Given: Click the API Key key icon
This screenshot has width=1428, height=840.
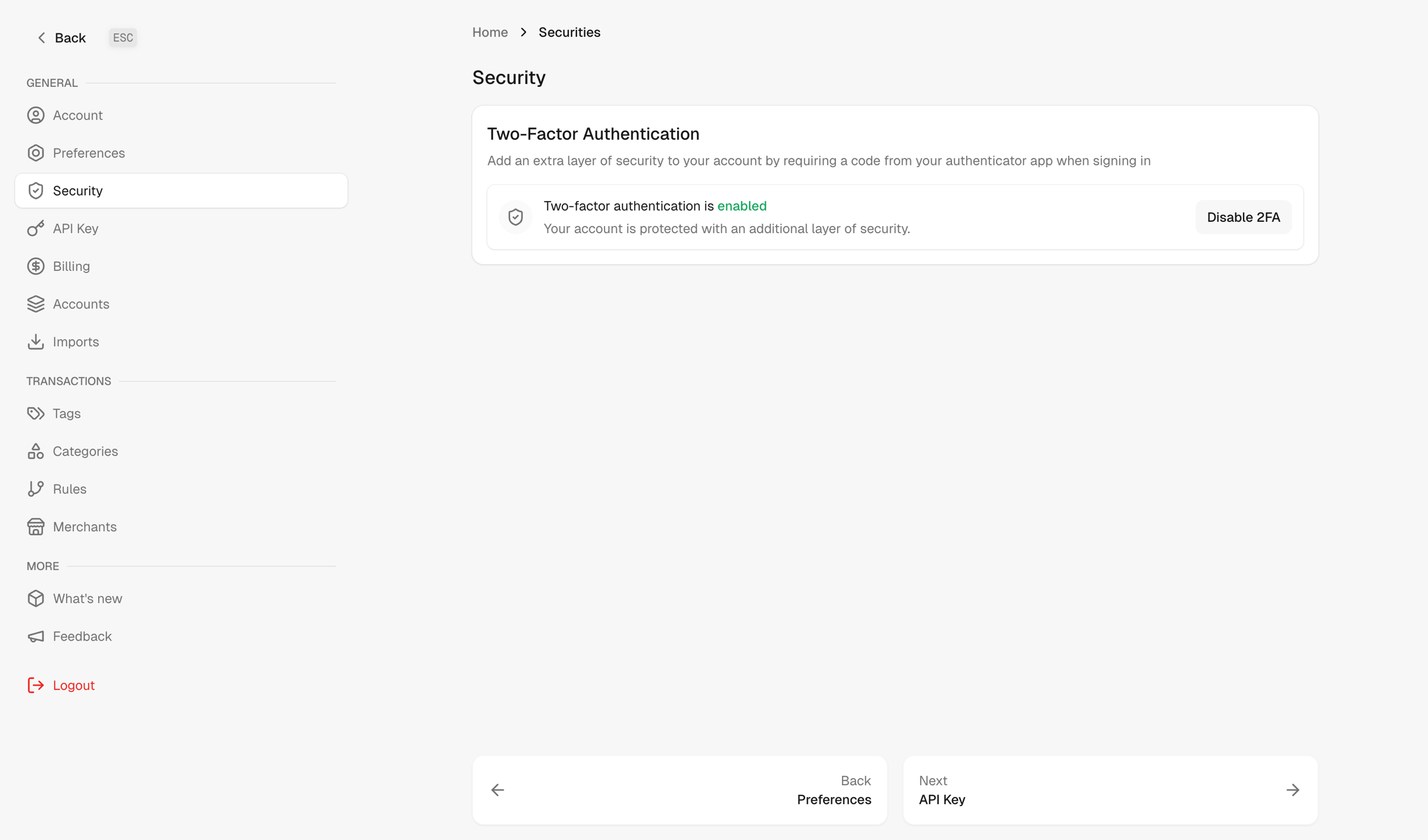Looking at the screenshot, I should [36, 228].
